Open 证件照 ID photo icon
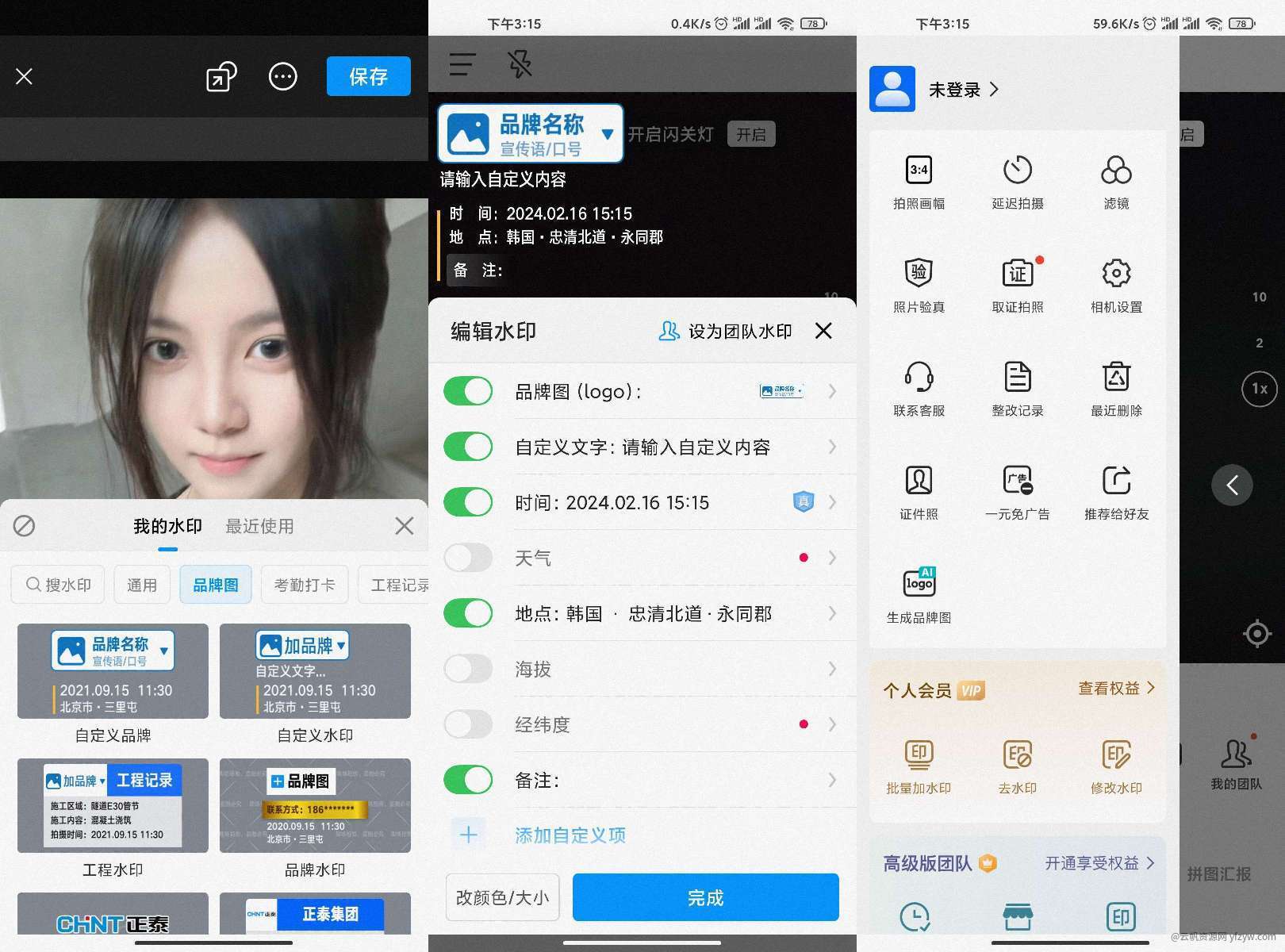The image size is (1285, 952). (x=919, y=481)
